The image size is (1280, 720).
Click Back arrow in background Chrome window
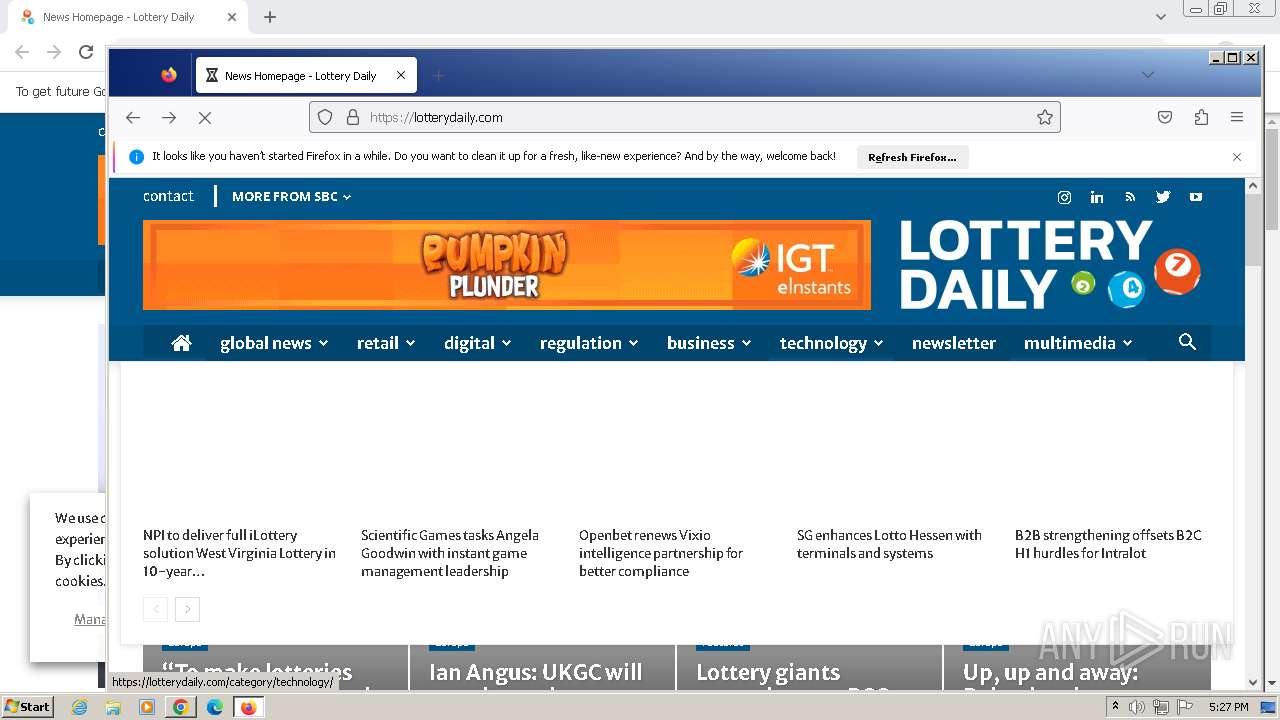[x=22, y=52]
